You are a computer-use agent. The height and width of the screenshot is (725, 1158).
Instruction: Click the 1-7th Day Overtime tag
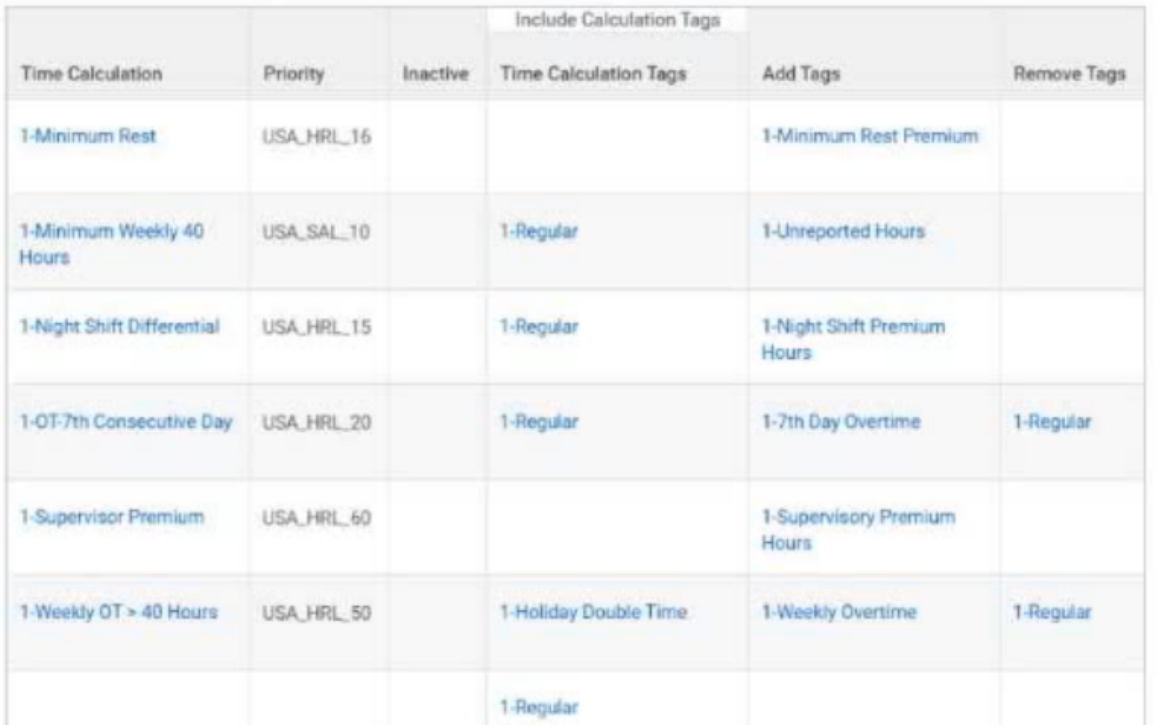click(x=841, y=422)
